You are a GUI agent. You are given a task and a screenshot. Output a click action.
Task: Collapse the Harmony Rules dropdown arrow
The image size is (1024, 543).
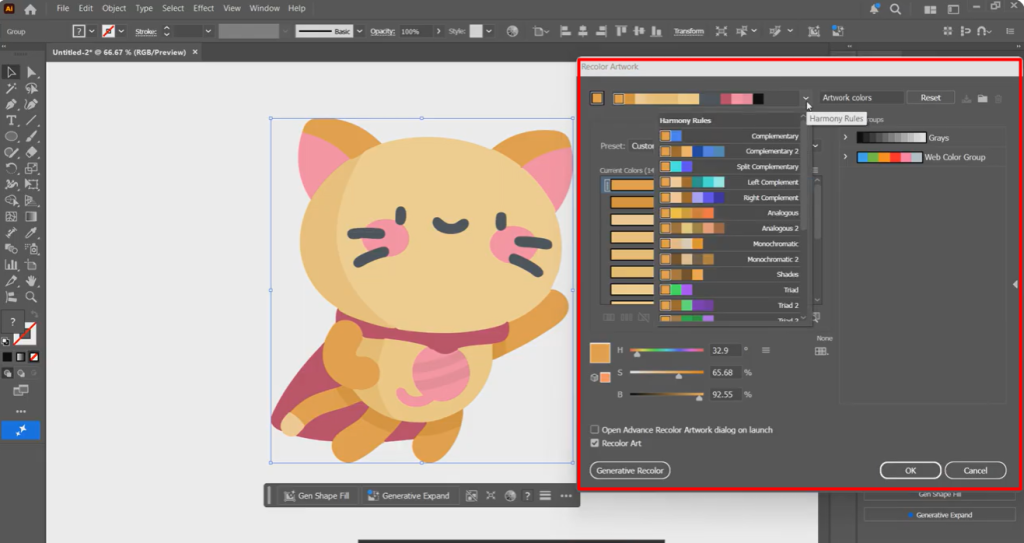click(806, 99)
